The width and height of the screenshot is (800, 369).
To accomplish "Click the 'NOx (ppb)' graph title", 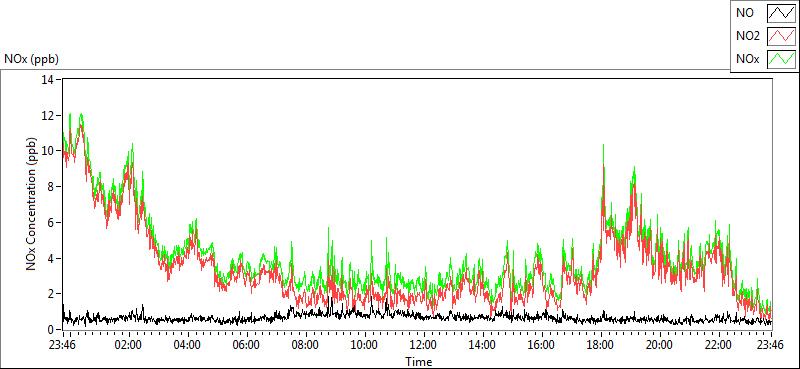I will [32, 59].
